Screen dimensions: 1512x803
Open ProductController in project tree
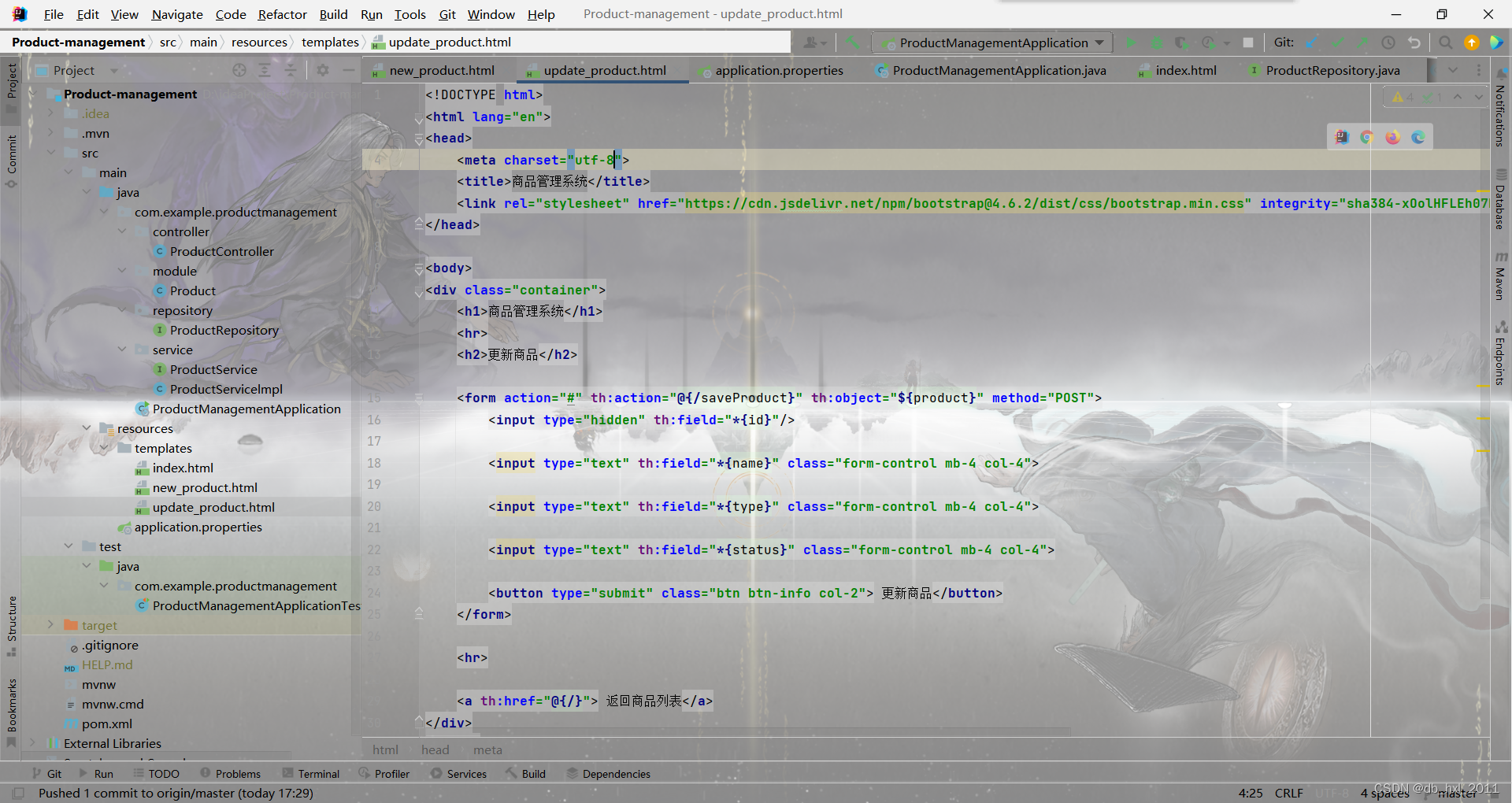(x=221, y=251)
